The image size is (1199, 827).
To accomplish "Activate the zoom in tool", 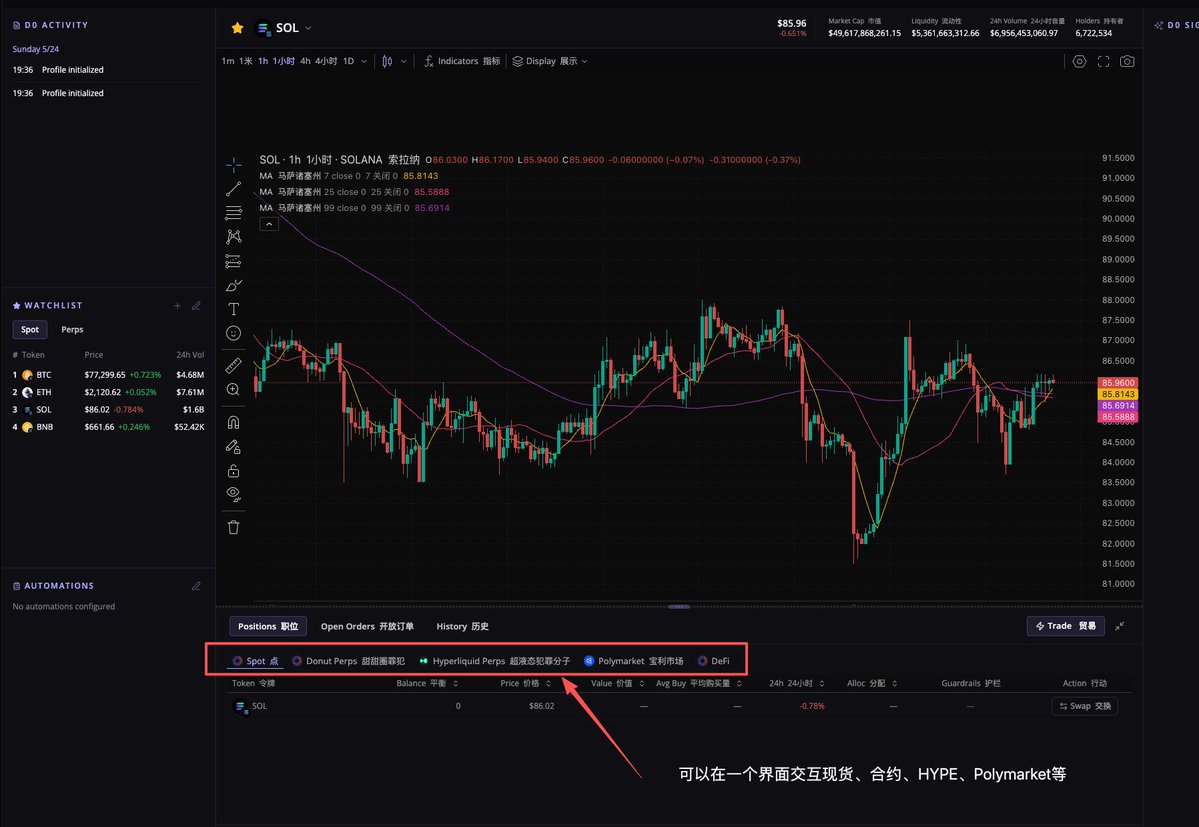I will click(234, 390).
